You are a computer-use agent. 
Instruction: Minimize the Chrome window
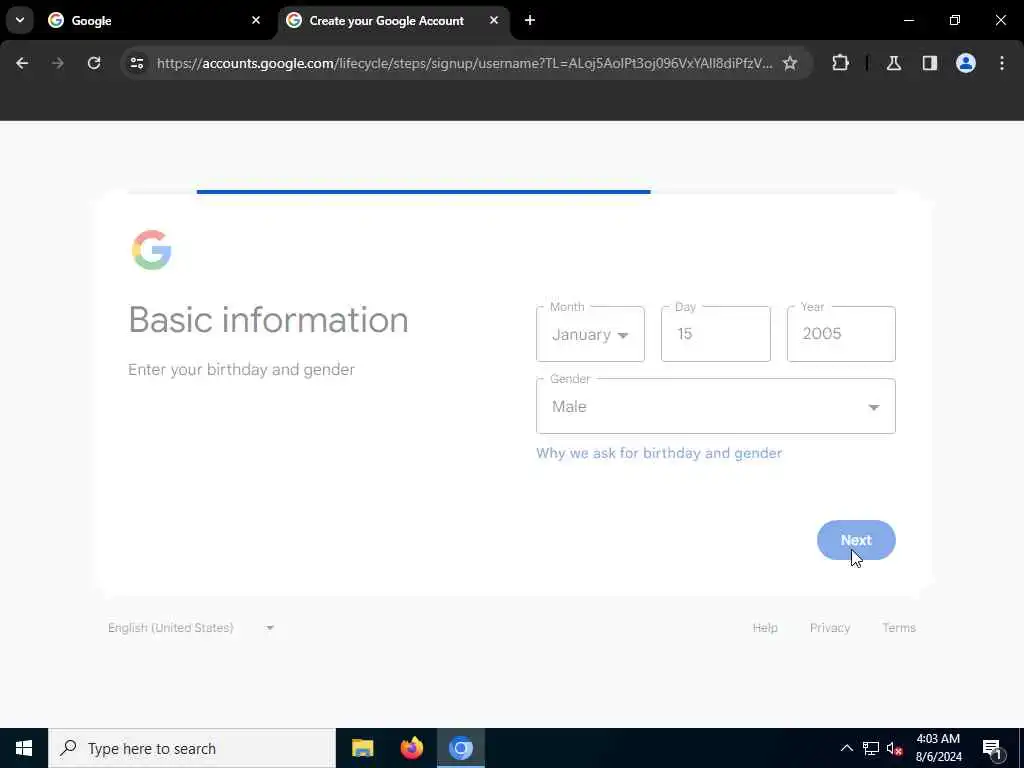click(908, 20)
